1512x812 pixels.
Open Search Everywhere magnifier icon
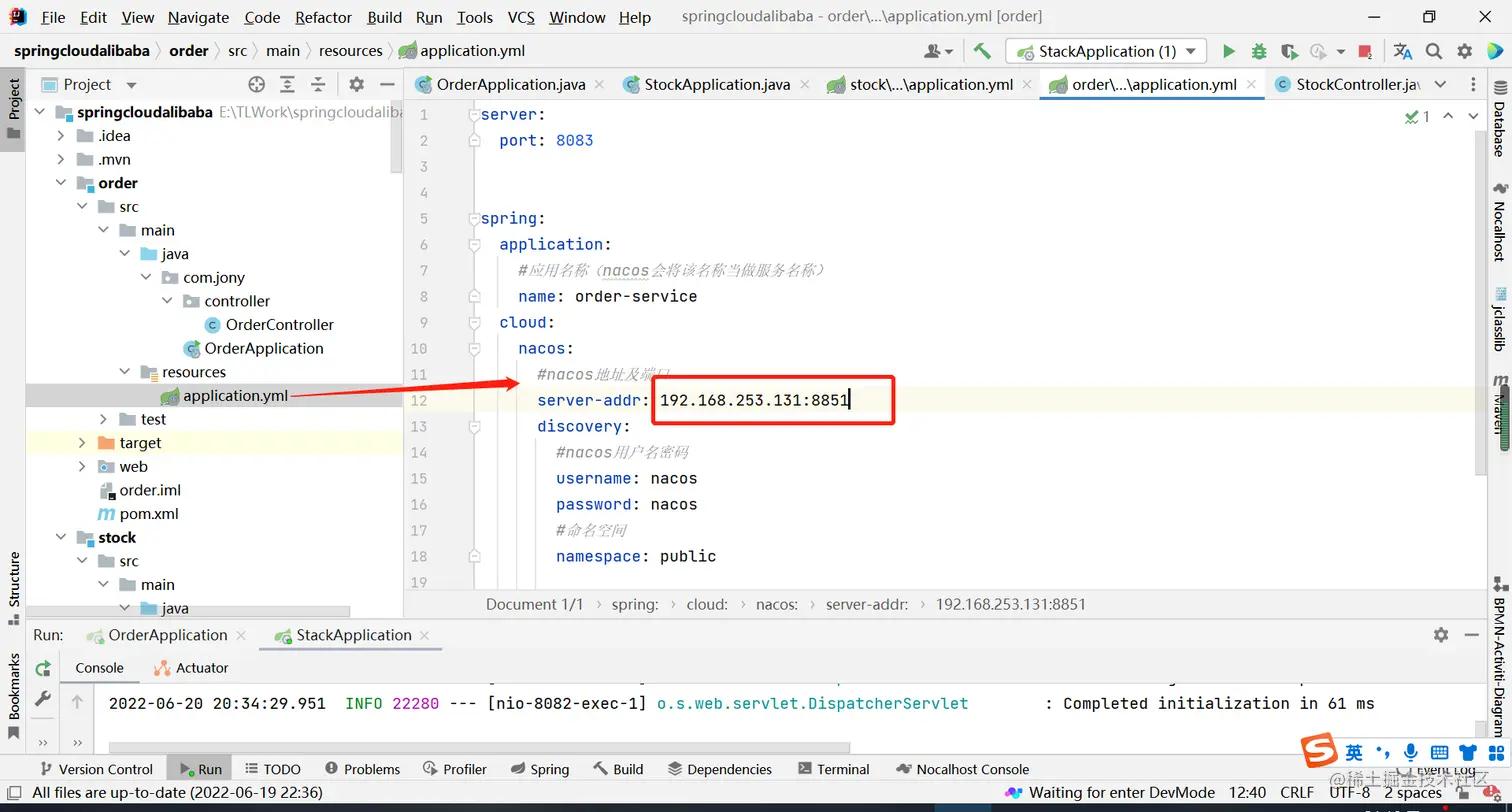click(1434, 51)
